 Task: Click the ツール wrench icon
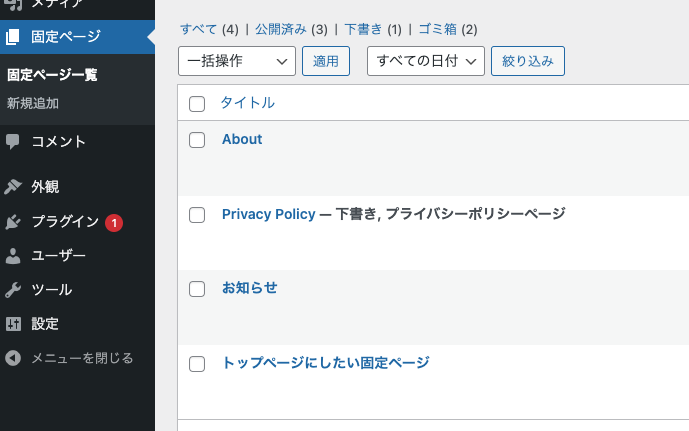click(x=13, y=290)
